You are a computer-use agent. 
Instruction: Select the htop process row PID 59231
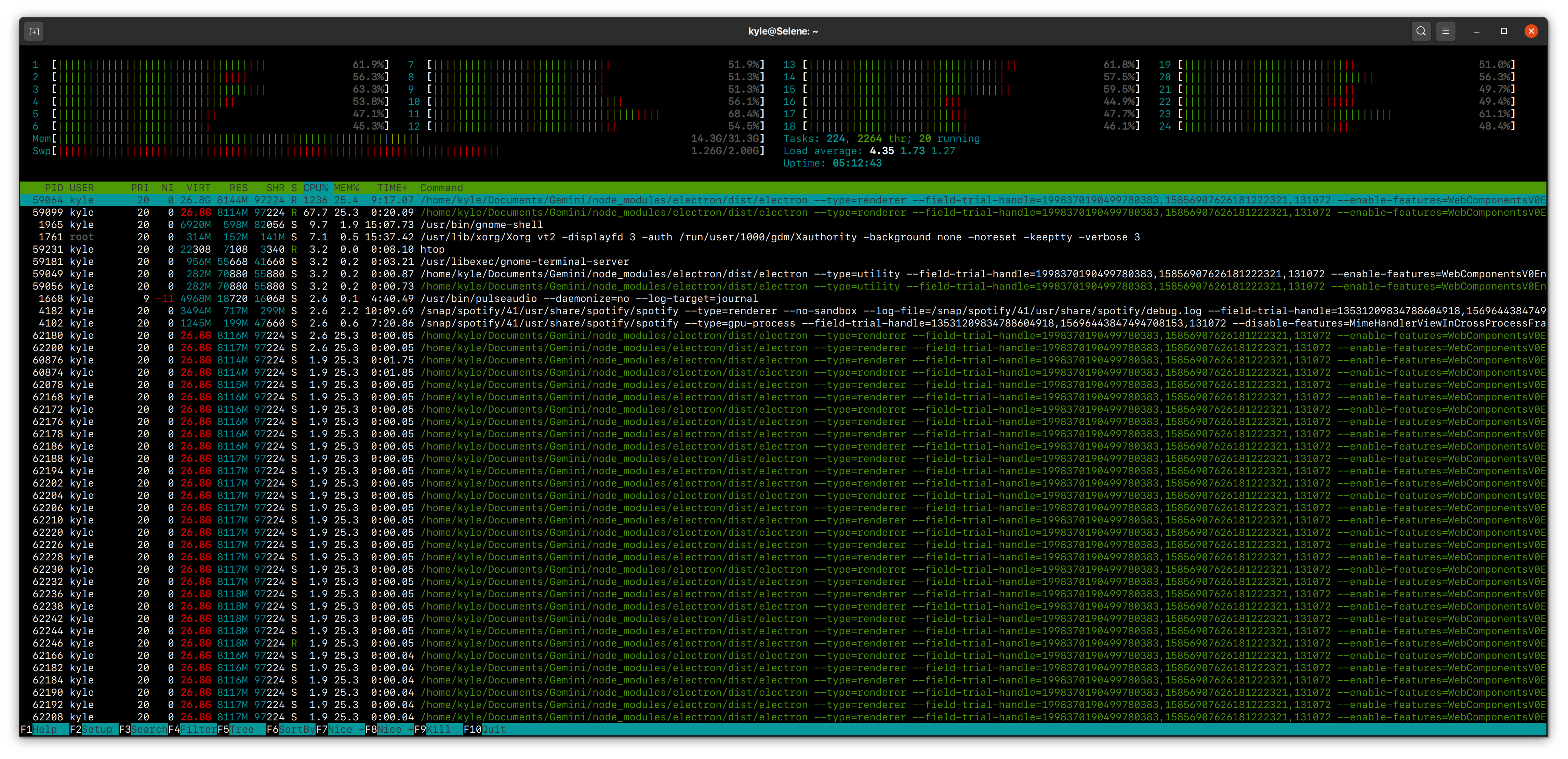pos(783,250)
